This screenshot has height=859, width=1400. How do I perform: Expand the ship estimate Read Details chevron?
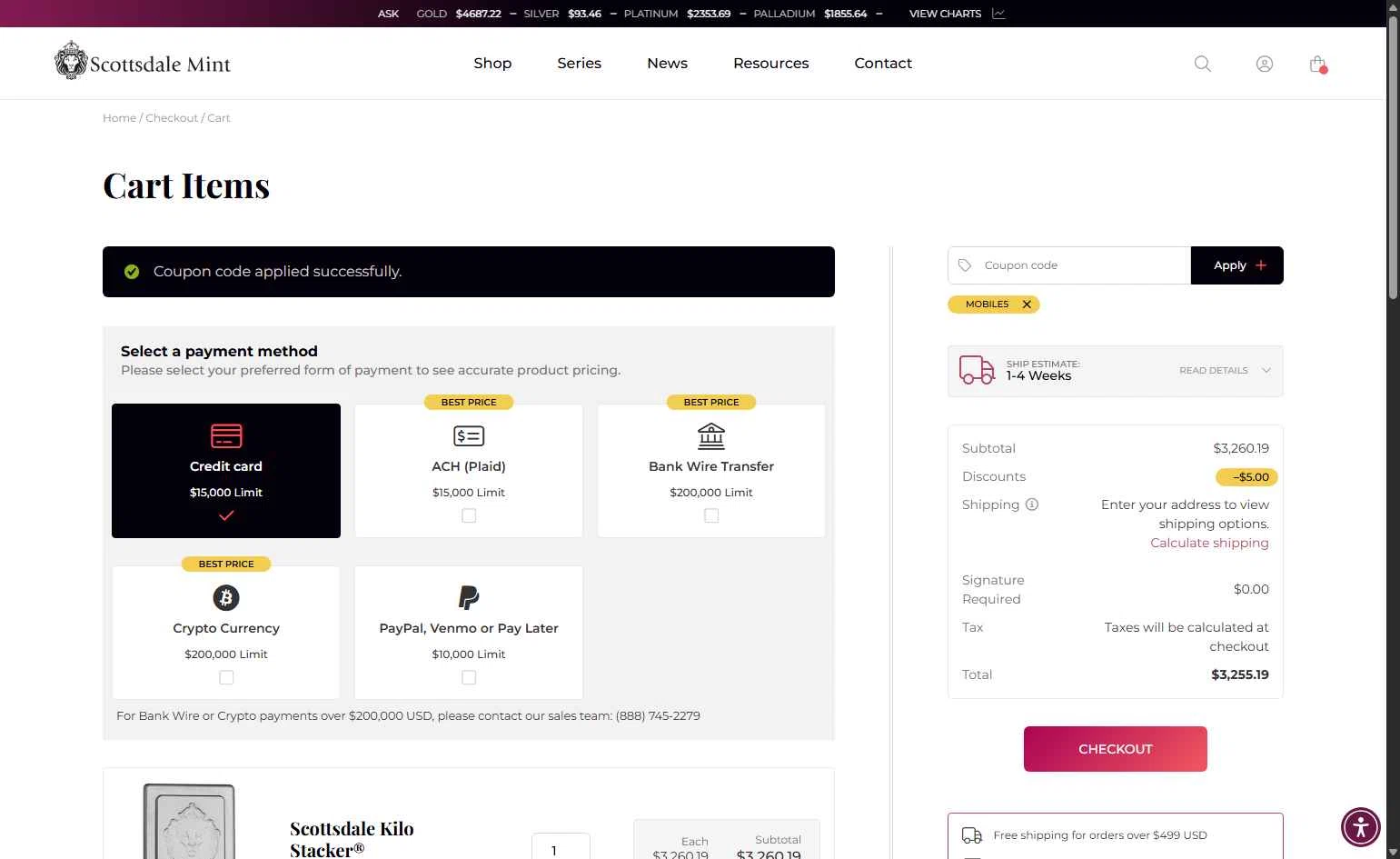(x=1266, y=370)
